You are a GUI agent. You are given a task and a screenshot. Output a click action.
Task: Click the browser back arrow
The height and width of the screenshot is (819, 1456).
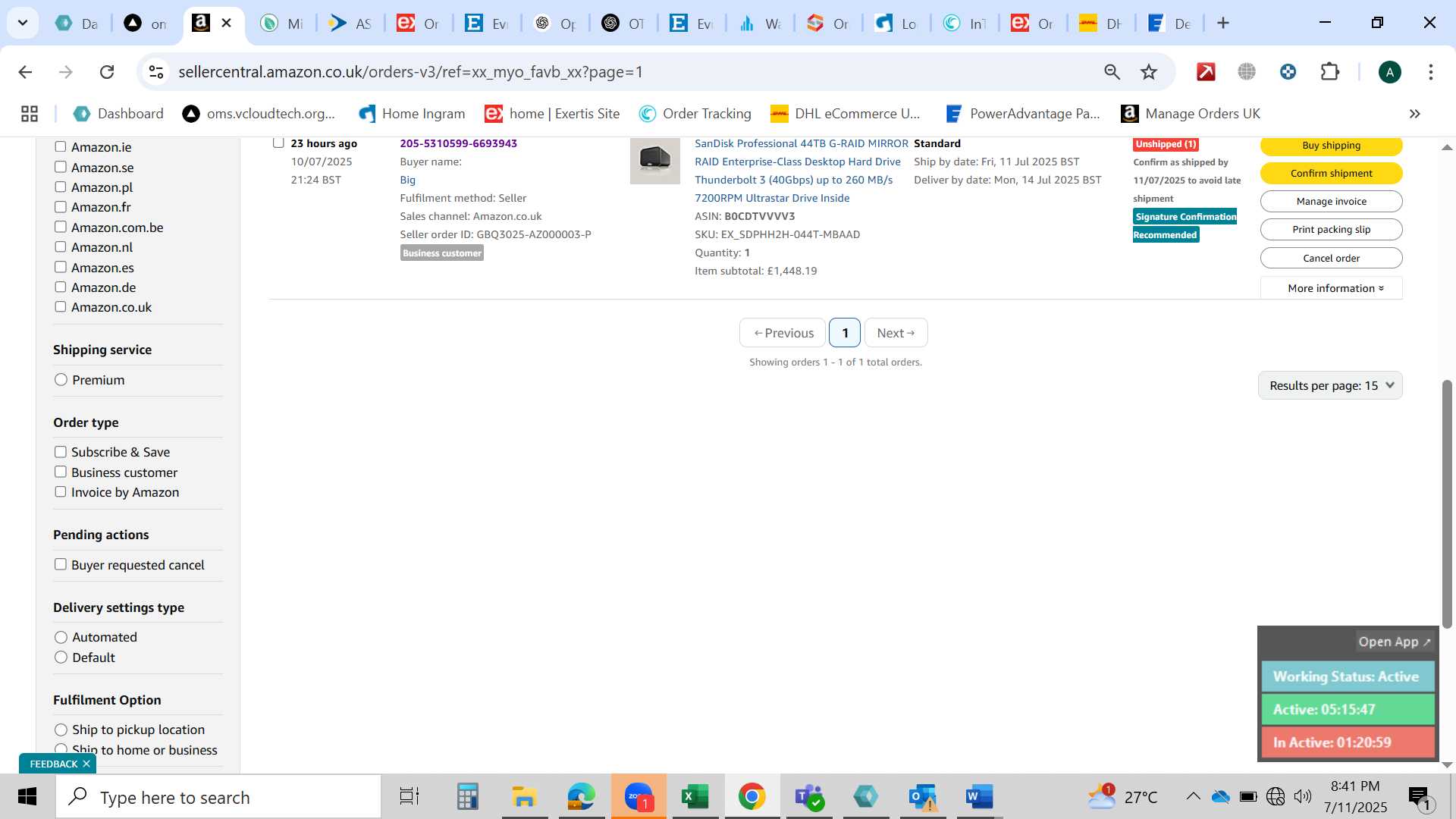(25, 72)
